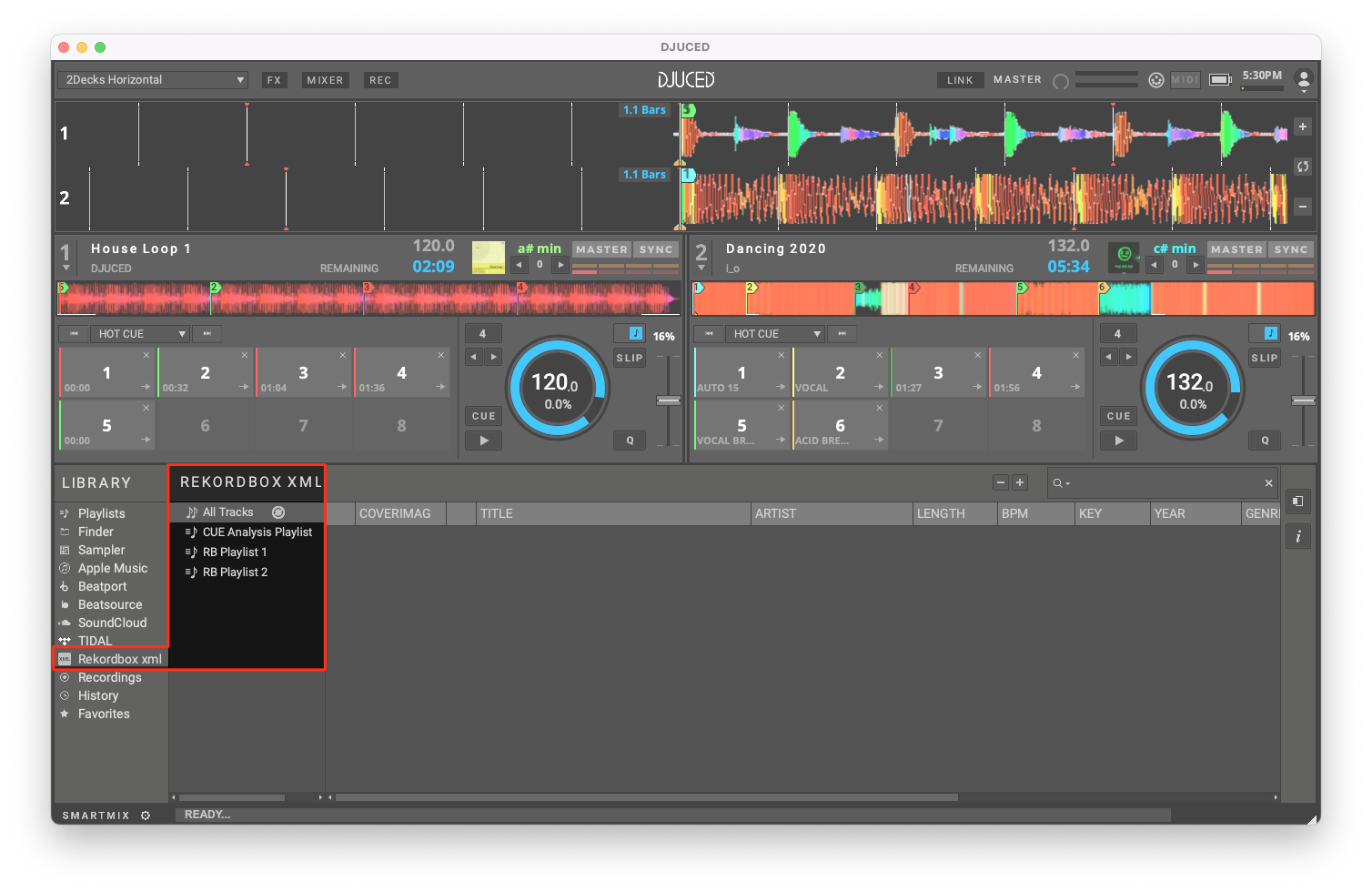
Task: Open the FX panel
Action: click(275, 79)
